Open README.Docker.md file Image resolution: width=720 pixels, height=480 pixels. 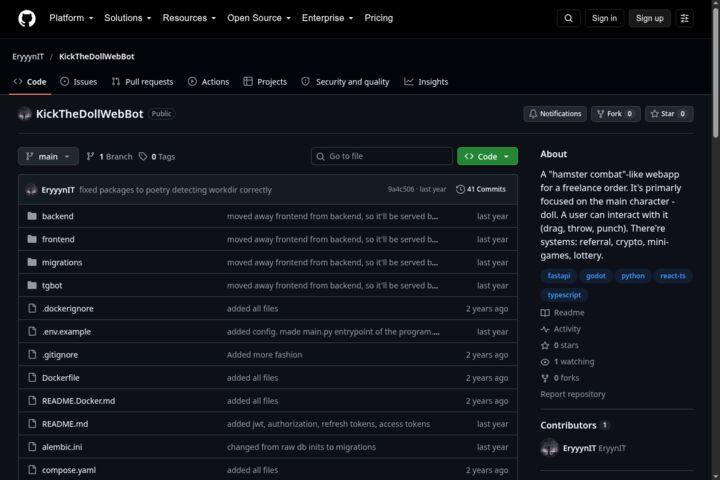pos(78,401)
